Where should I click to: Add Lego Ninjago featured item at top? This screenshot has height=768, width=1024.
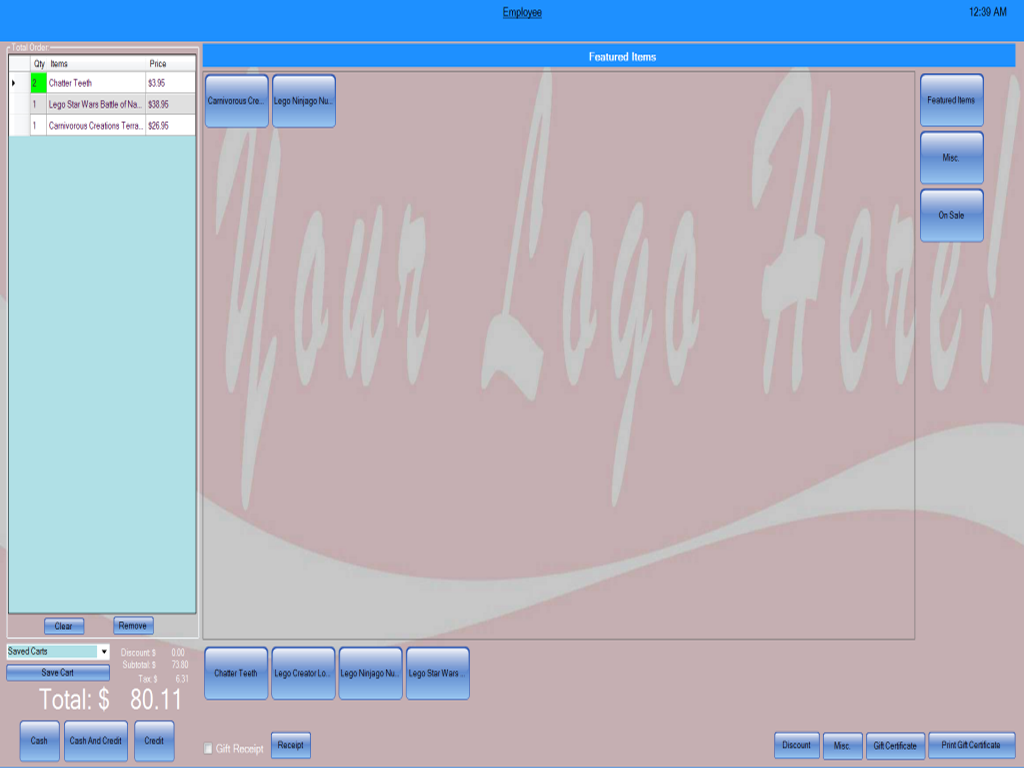pos(304,101)
